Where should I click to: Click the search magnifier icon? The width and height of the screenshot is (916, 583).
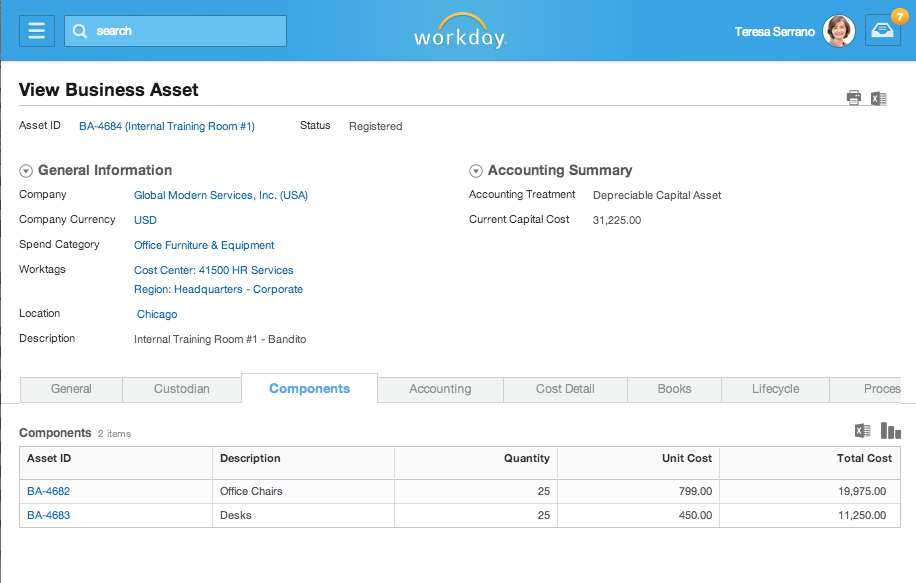click(x=79, y=31)
